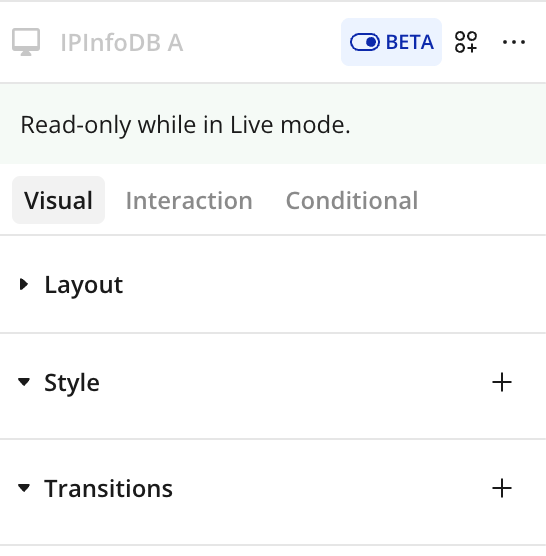546x556 pixels.
Task: Toggle the BETA switch off
Action: [x=365, y=42]
